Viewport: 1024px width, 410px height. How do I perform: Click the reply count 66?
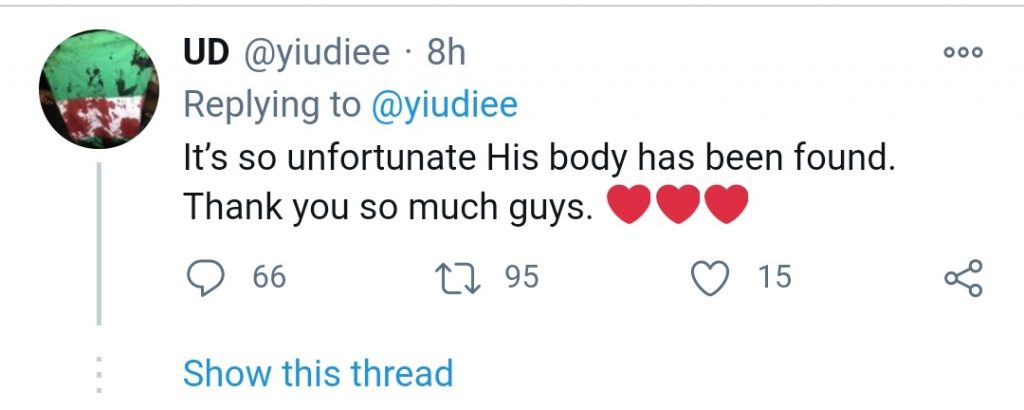(x=269, y=277)
